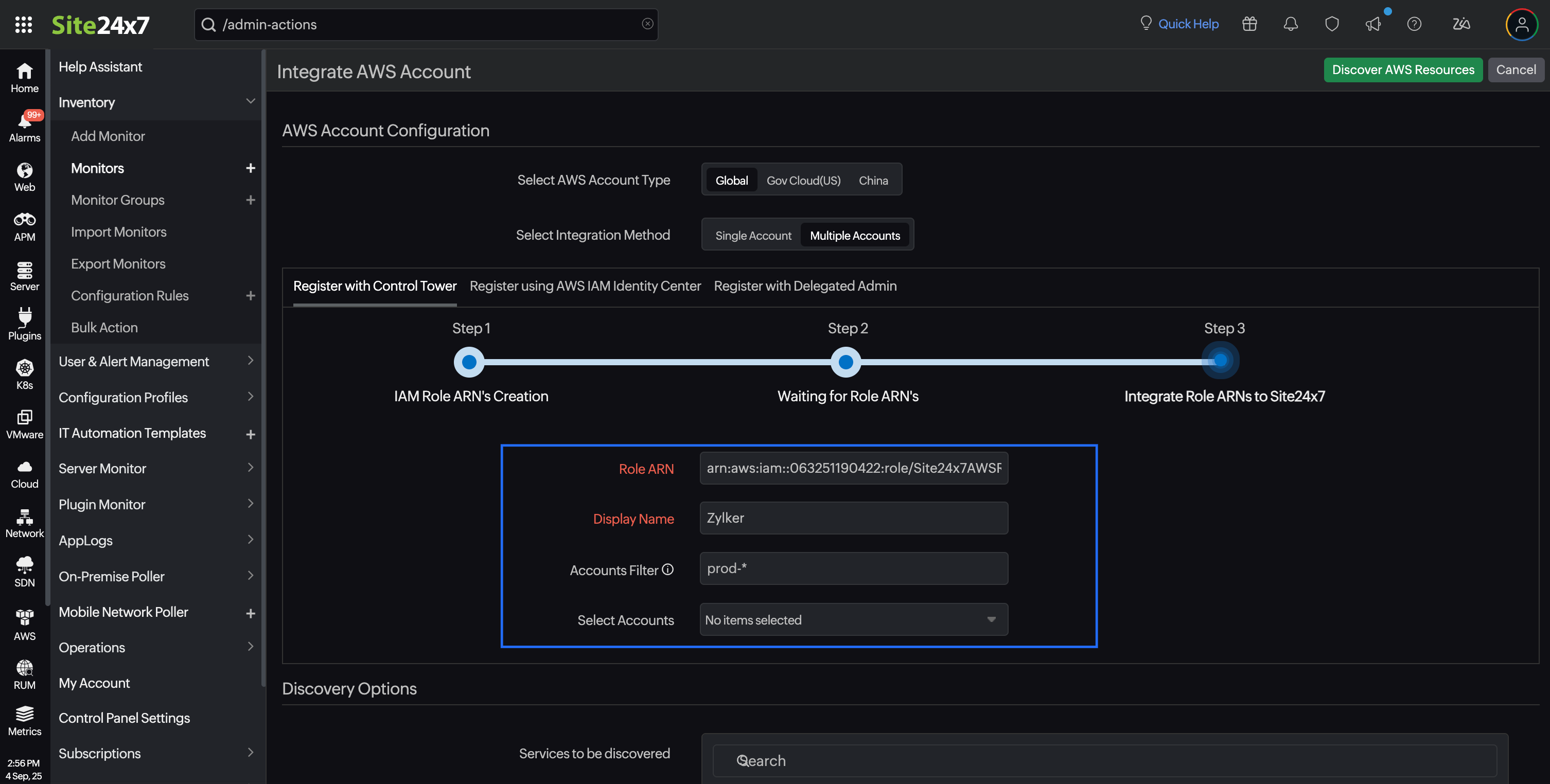Switch to Register with Delegated Admin tab

[804, 286]
